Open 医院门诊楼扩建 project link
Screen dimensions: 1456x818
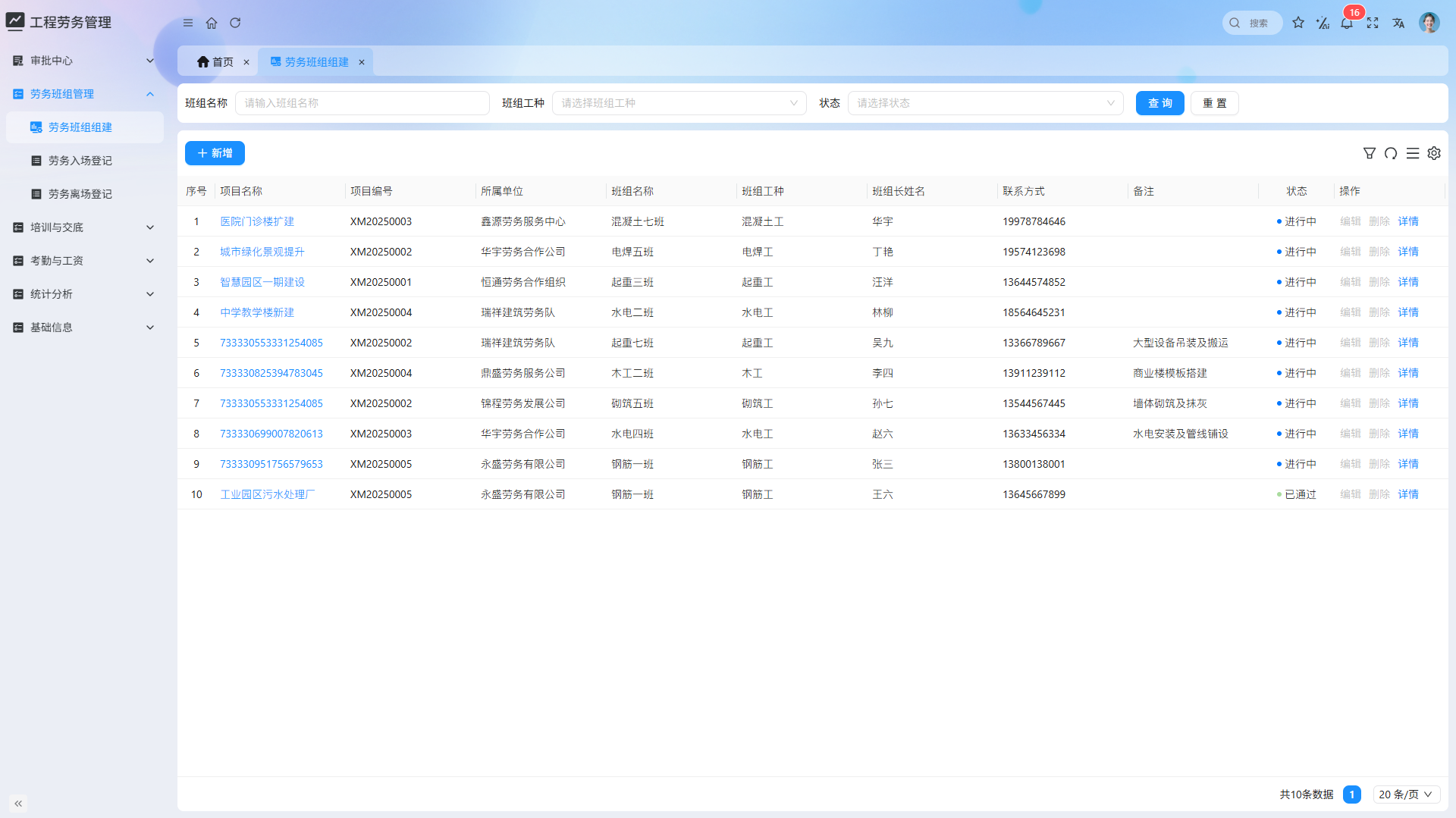coord(257,221)
